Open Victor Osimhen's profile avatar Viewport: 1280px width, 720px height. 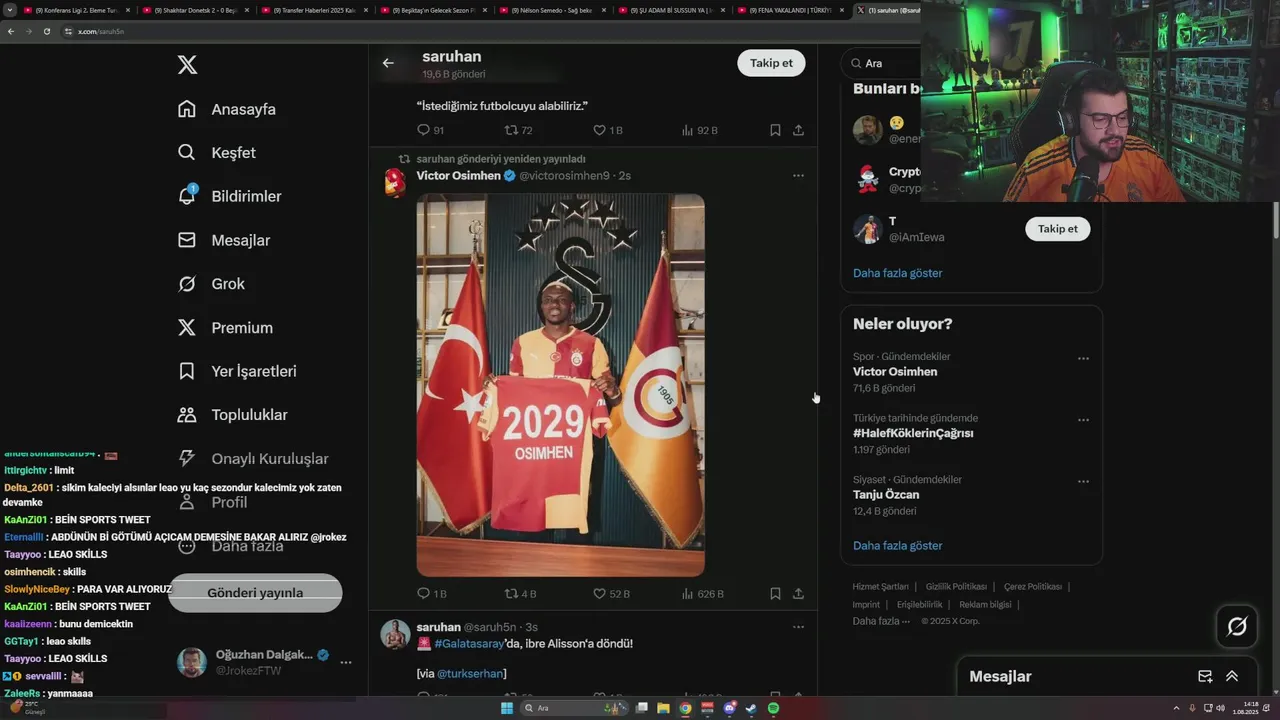point(396,182)
